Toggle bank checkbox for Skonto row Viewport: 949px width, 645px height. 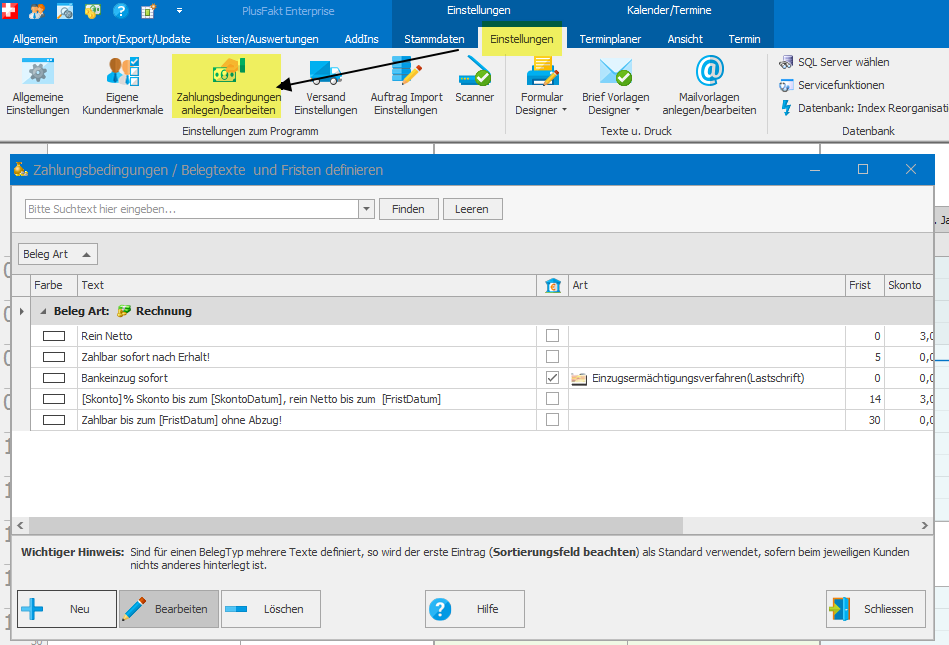tap(552, 398)
